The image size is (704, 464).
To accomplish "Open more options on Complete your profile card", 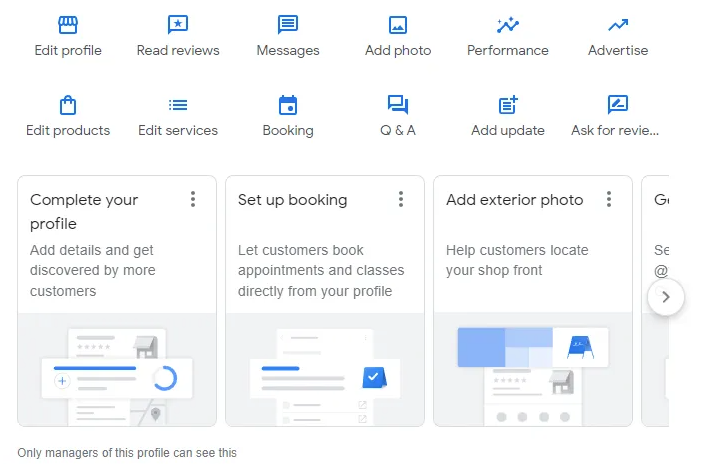I will tap(193, 200).
